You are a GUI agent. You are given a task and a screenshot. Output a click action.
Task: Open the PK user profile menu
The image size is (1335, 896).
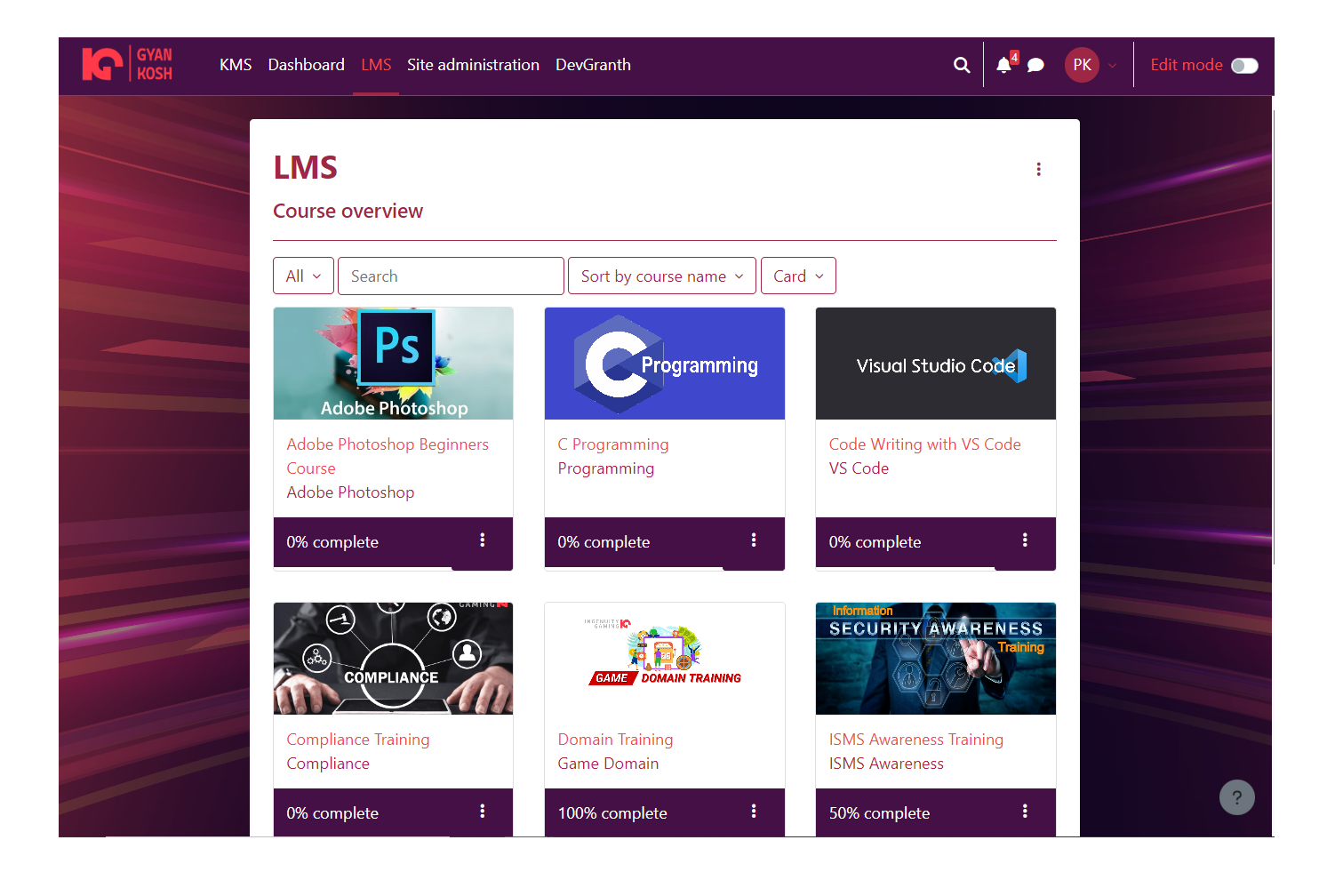tap(1091, 65)
